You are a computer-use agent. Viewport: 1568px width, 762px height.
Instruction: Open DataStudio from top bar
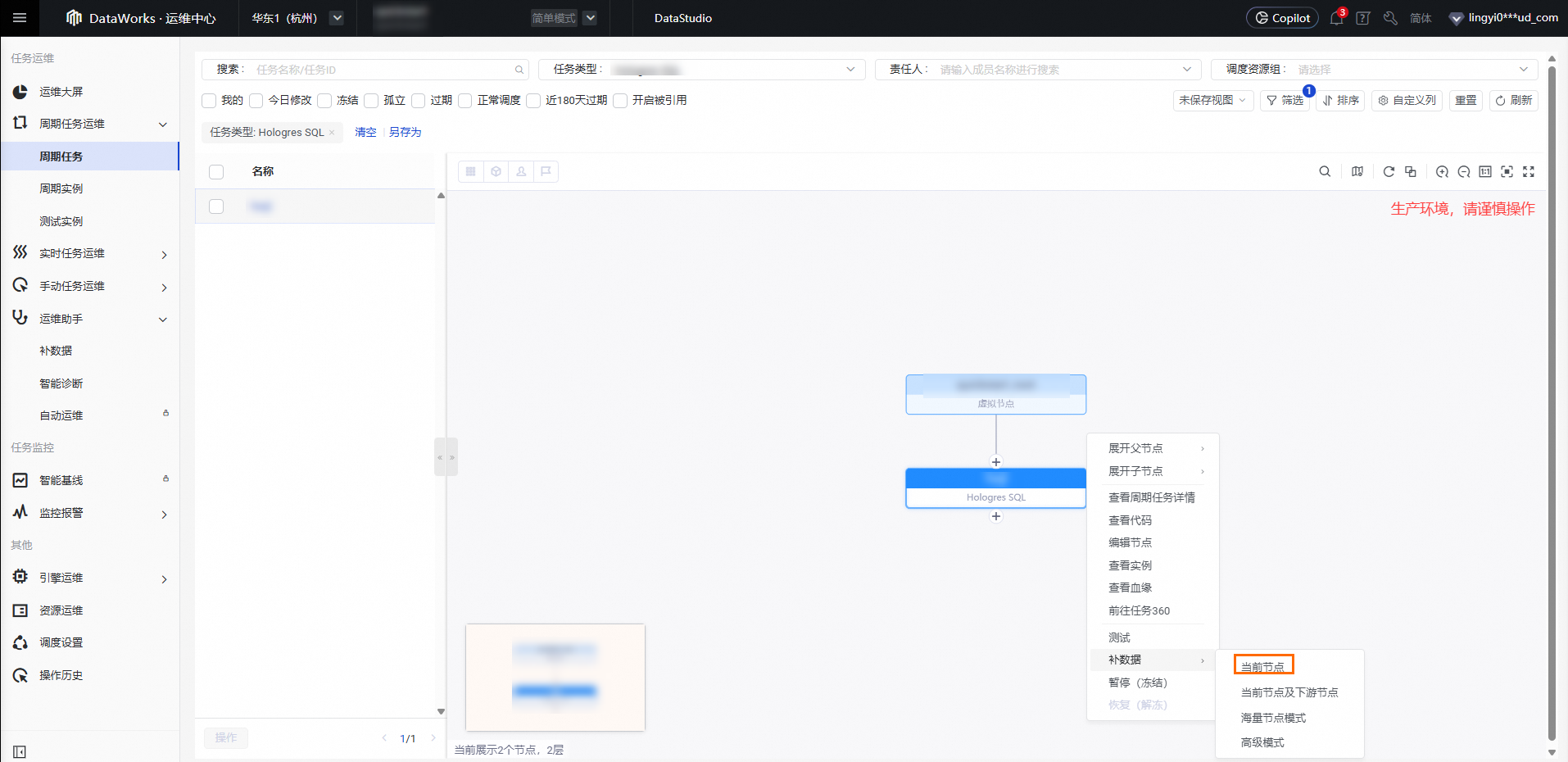click(x=683, y=18)
